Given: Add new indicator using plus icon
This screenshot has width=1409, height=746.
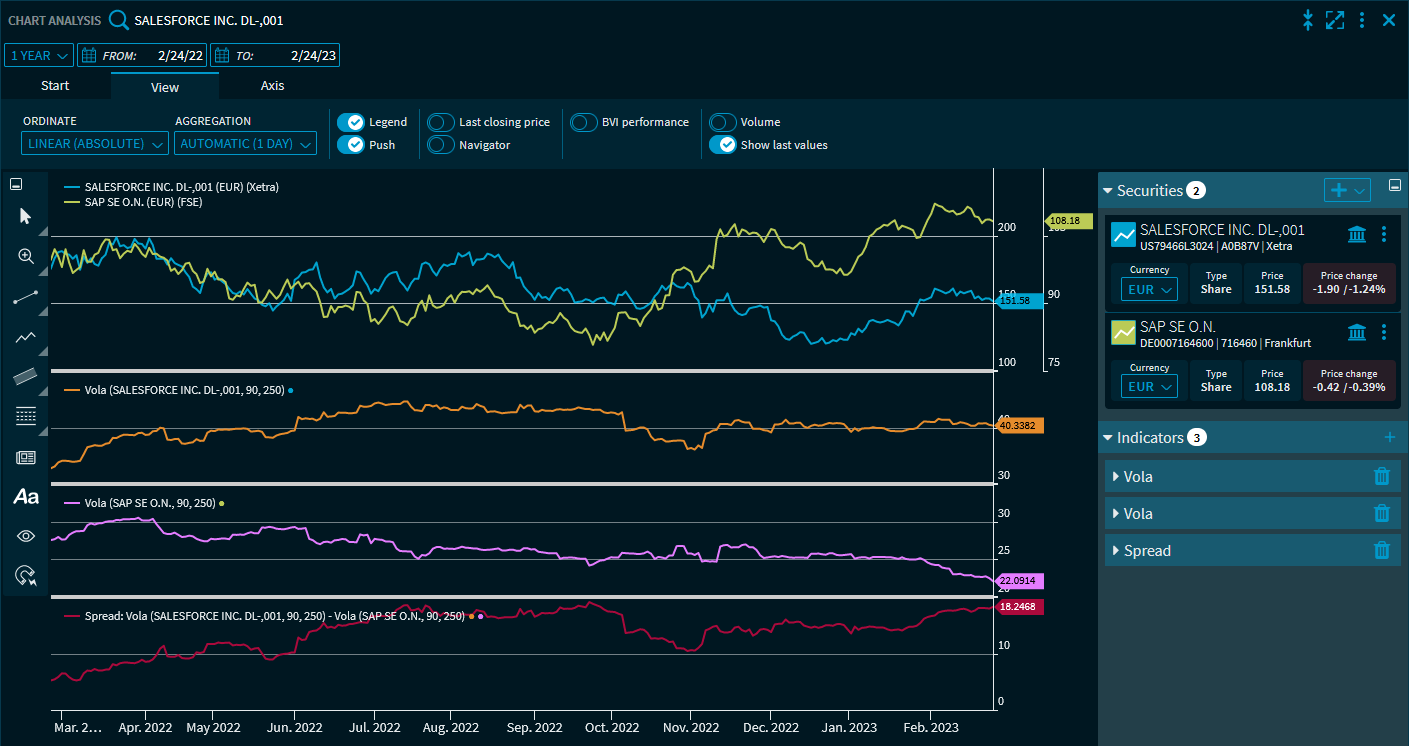Looking at the screenshot, I should pos(1388,437).
